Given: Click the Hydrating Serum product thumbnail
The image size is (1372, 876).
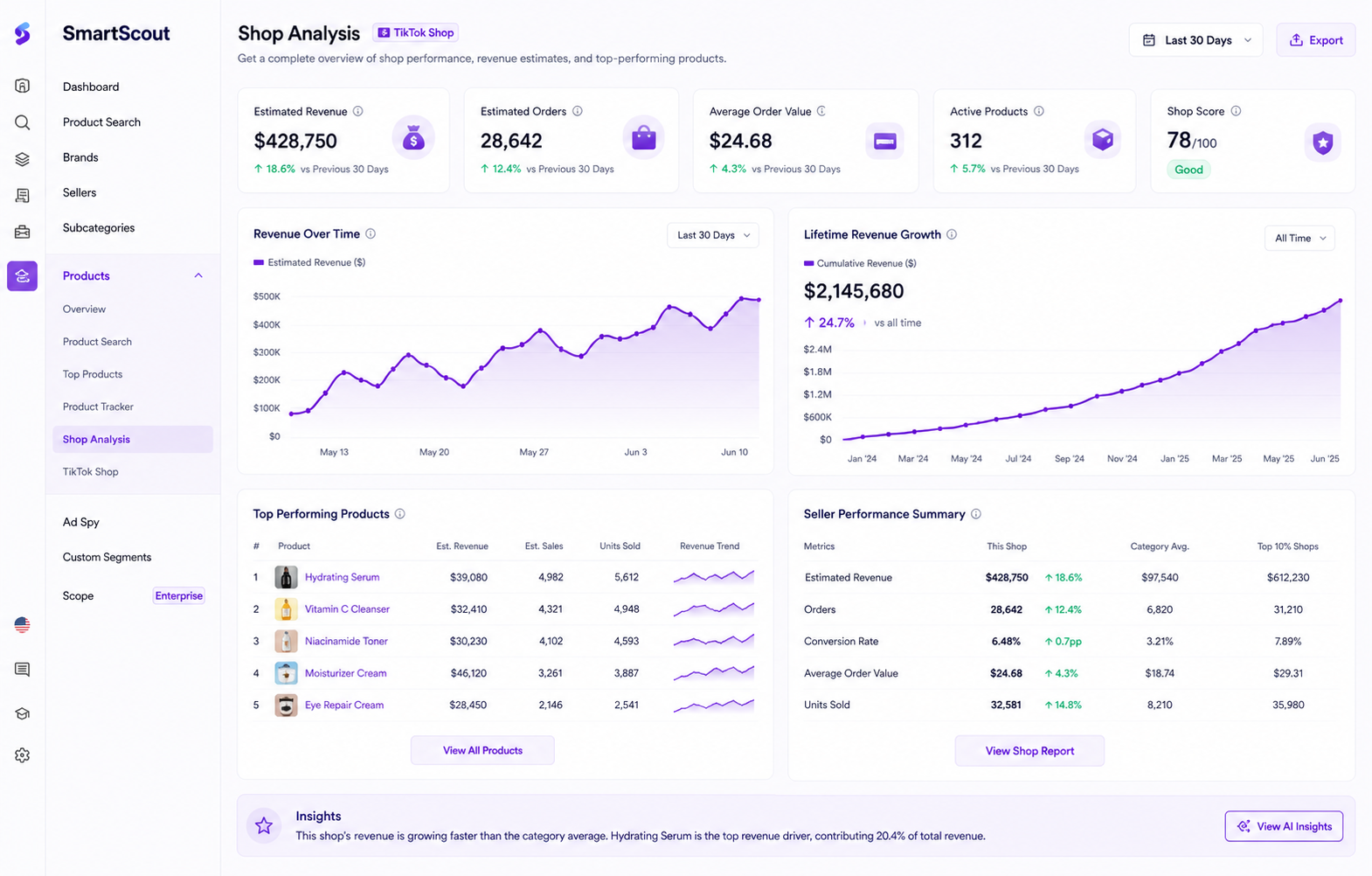Looking at the screenshot, I should click(x=286, y=577).
